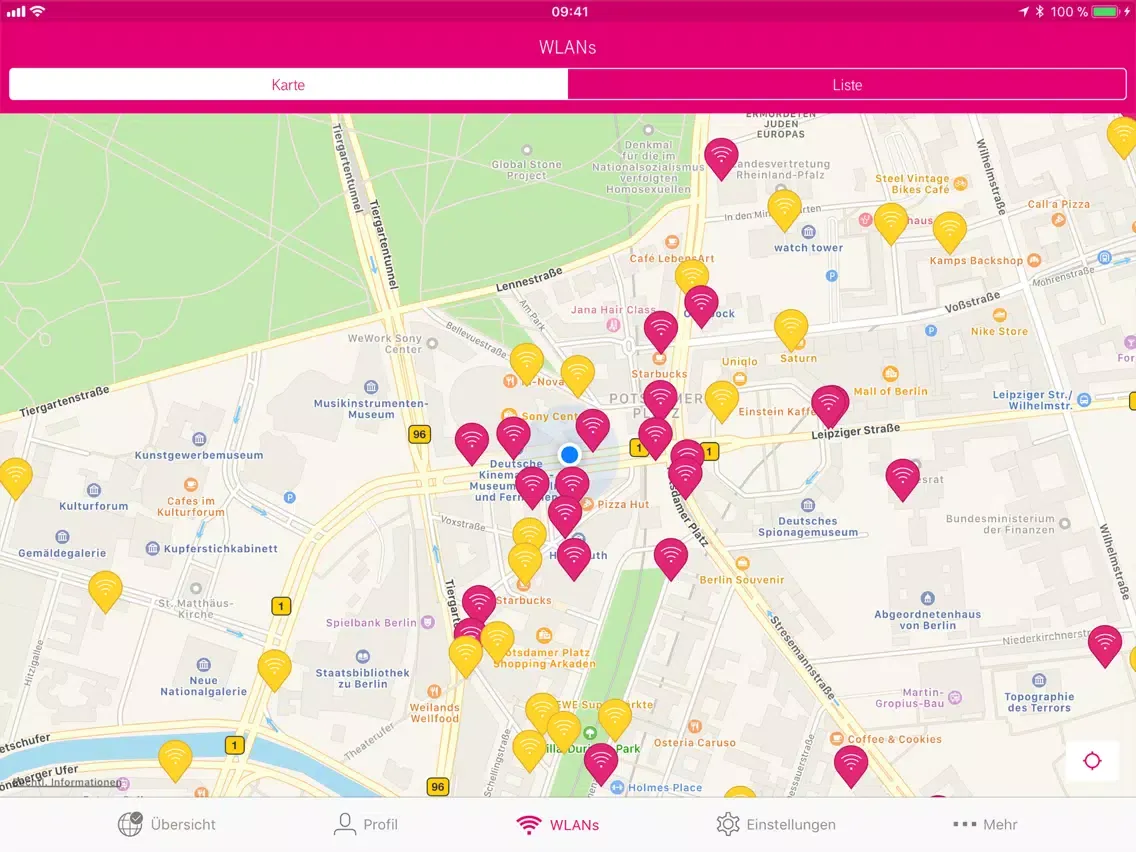Tap magenta WLAN pin near Coffee & Cookies
Image resolution: width=1136 pixels, height=852 pixels.
851,766
